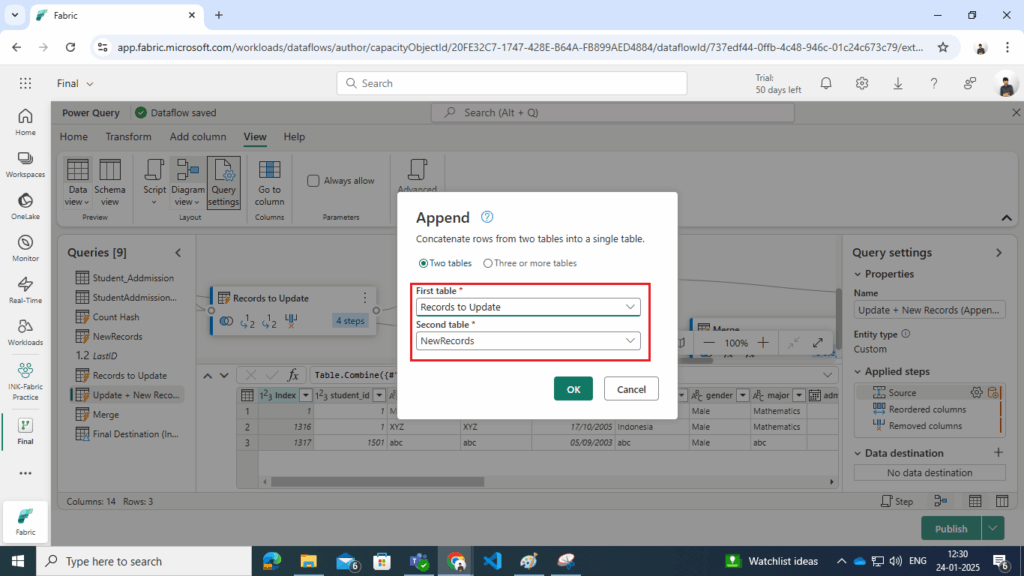Open Fabric settings gear
The height and width of the screenshot is (576, 1024).
862,83
